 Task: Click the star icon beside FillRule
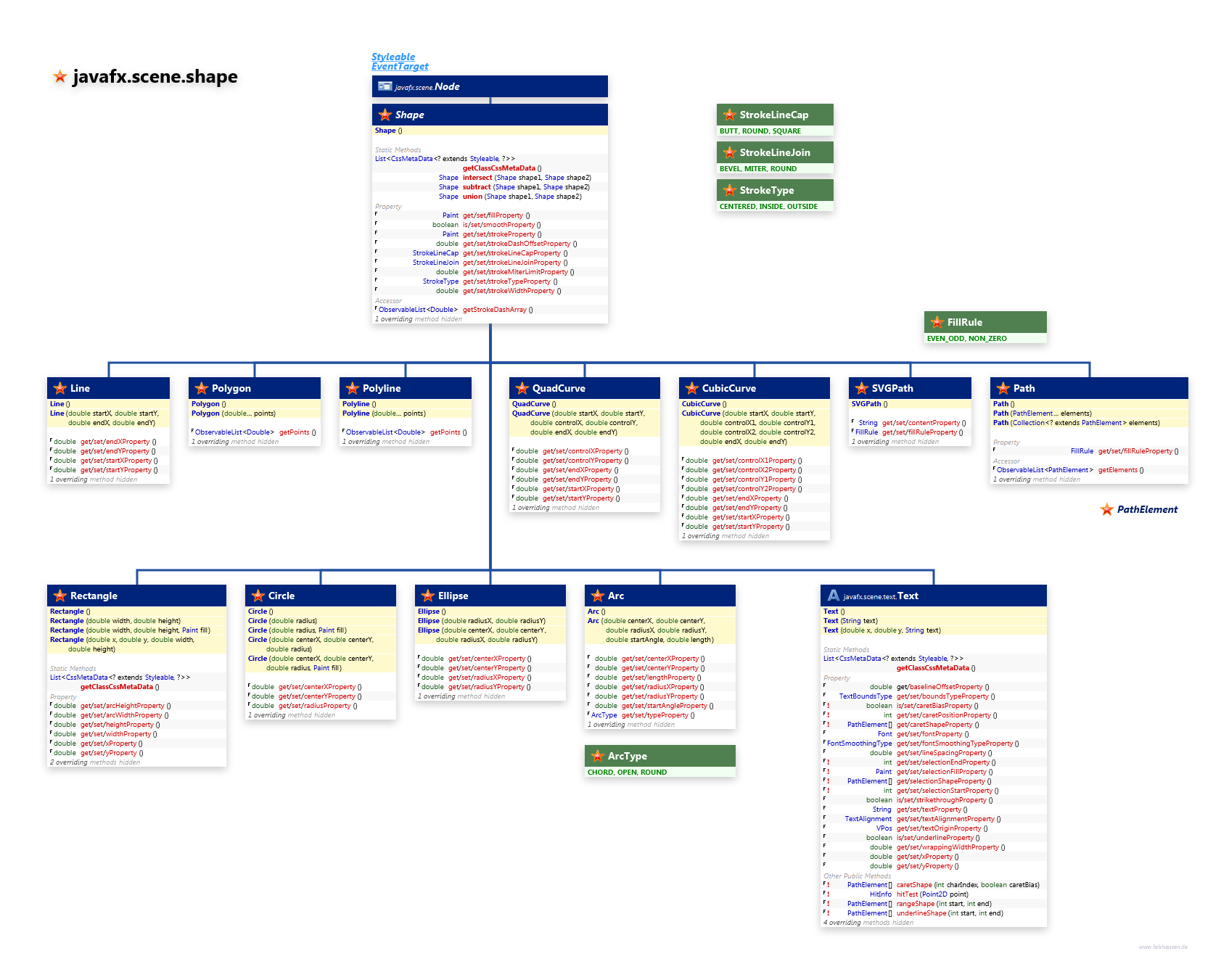(937, 322)
